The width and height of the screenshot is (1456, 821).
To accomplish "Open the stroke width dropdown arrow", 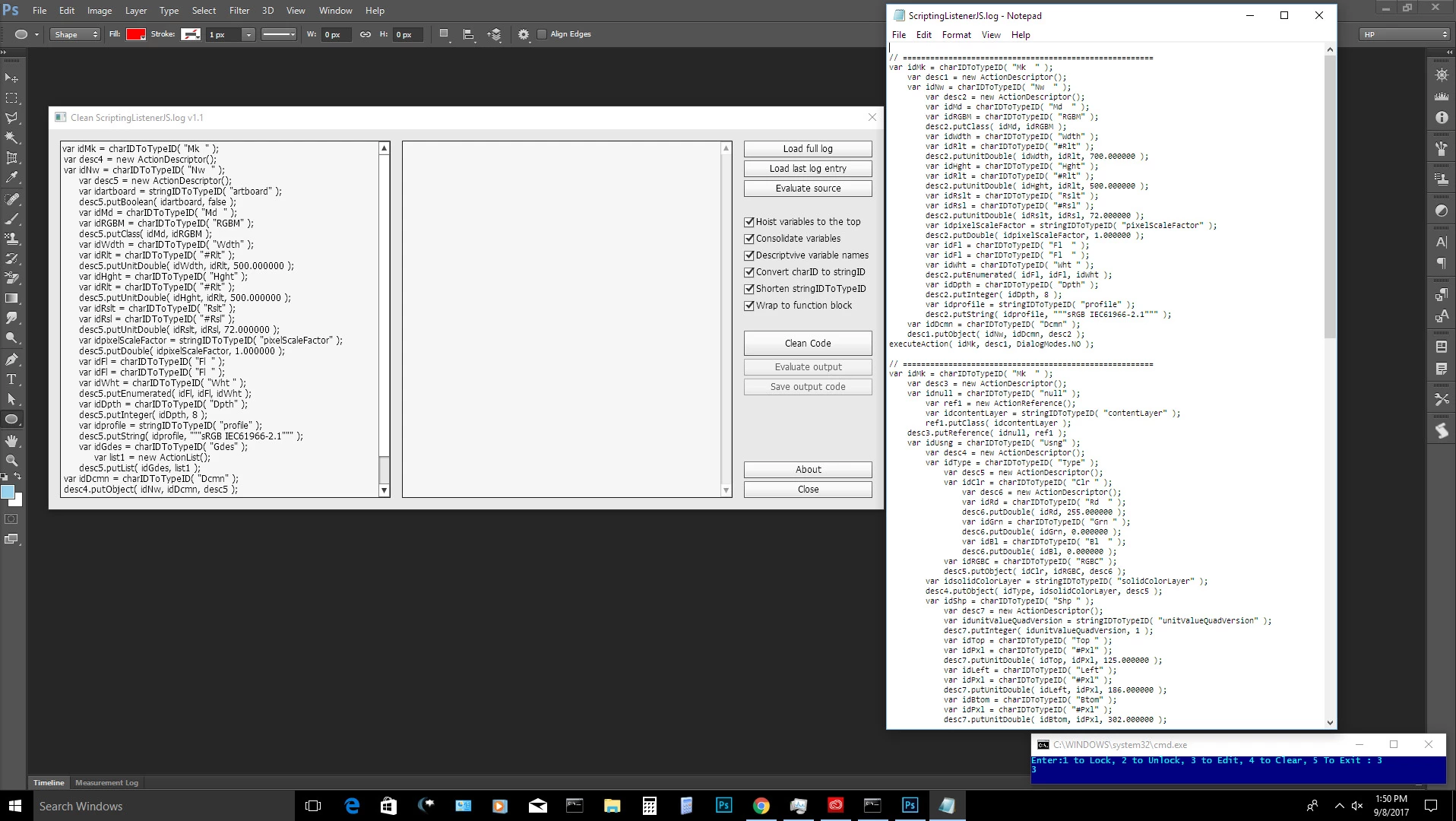I will (248, 34).
